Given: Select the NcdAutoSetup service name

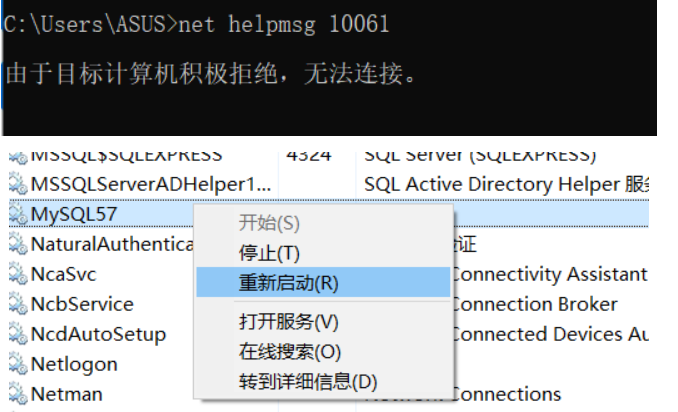Looking at the screenshot, I should tap(99, 335).
